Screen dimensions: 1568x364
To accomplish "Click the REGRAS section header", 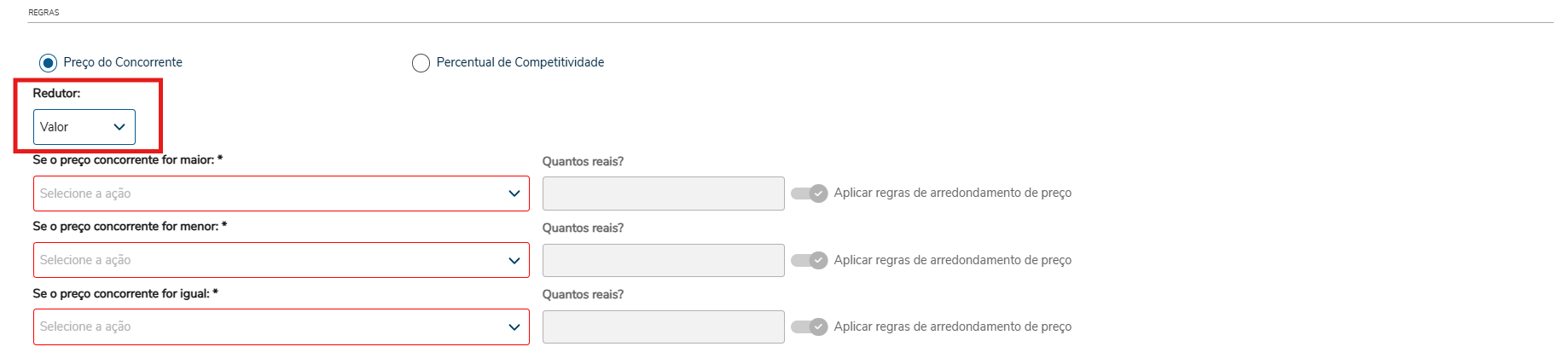I will pyautogui.click(x=44, y=13).
